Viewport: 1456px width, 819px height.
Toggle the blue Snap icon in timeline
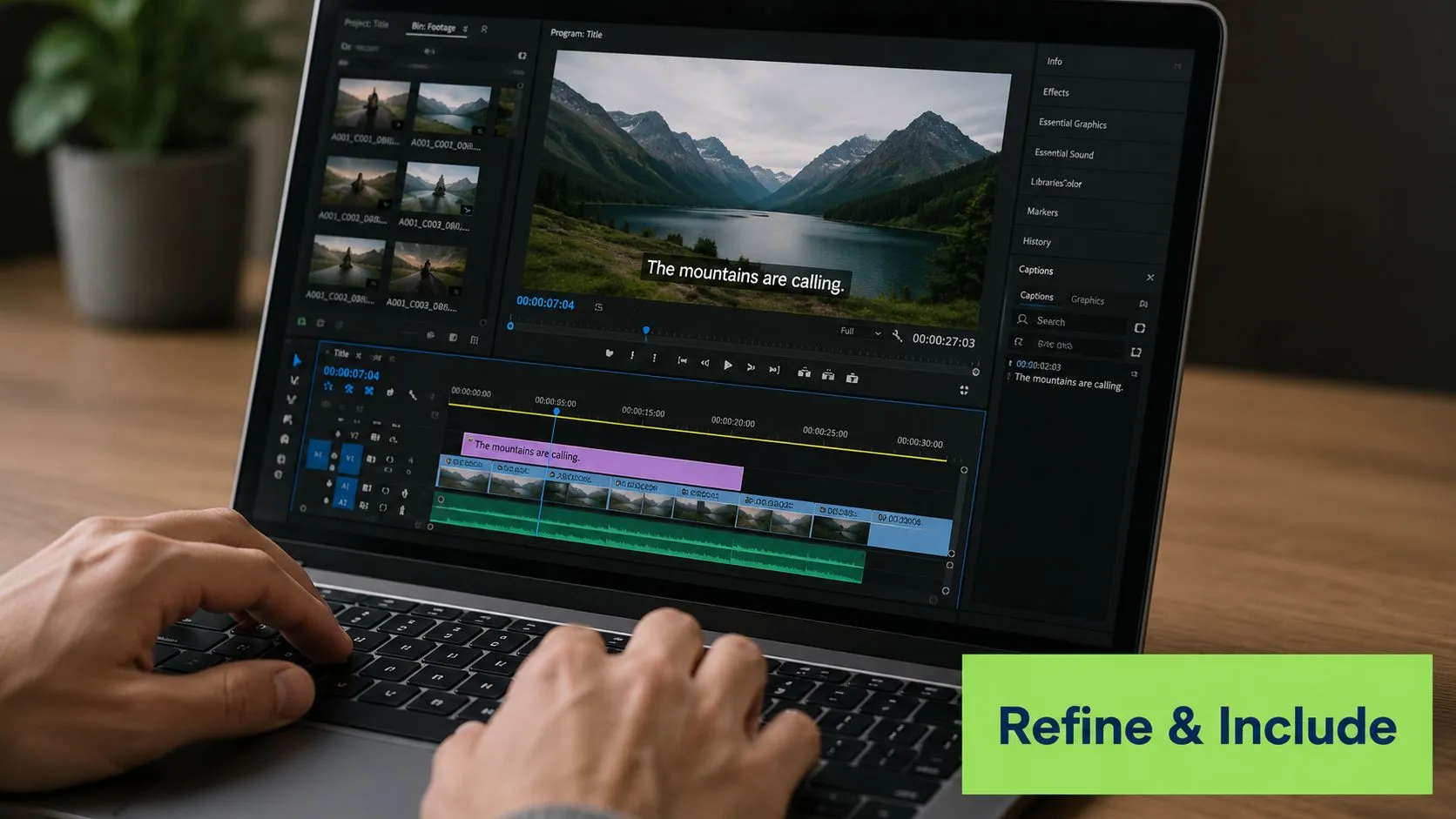[348, 389]
